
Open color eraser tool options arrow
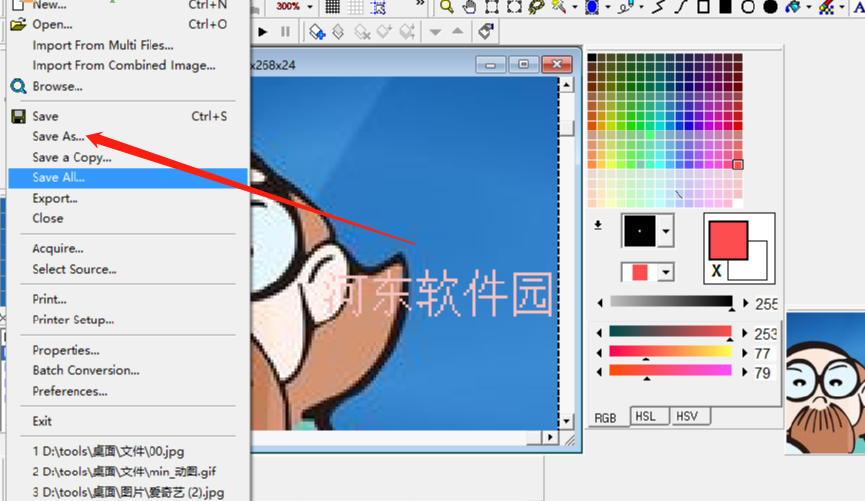pos(842,7)
